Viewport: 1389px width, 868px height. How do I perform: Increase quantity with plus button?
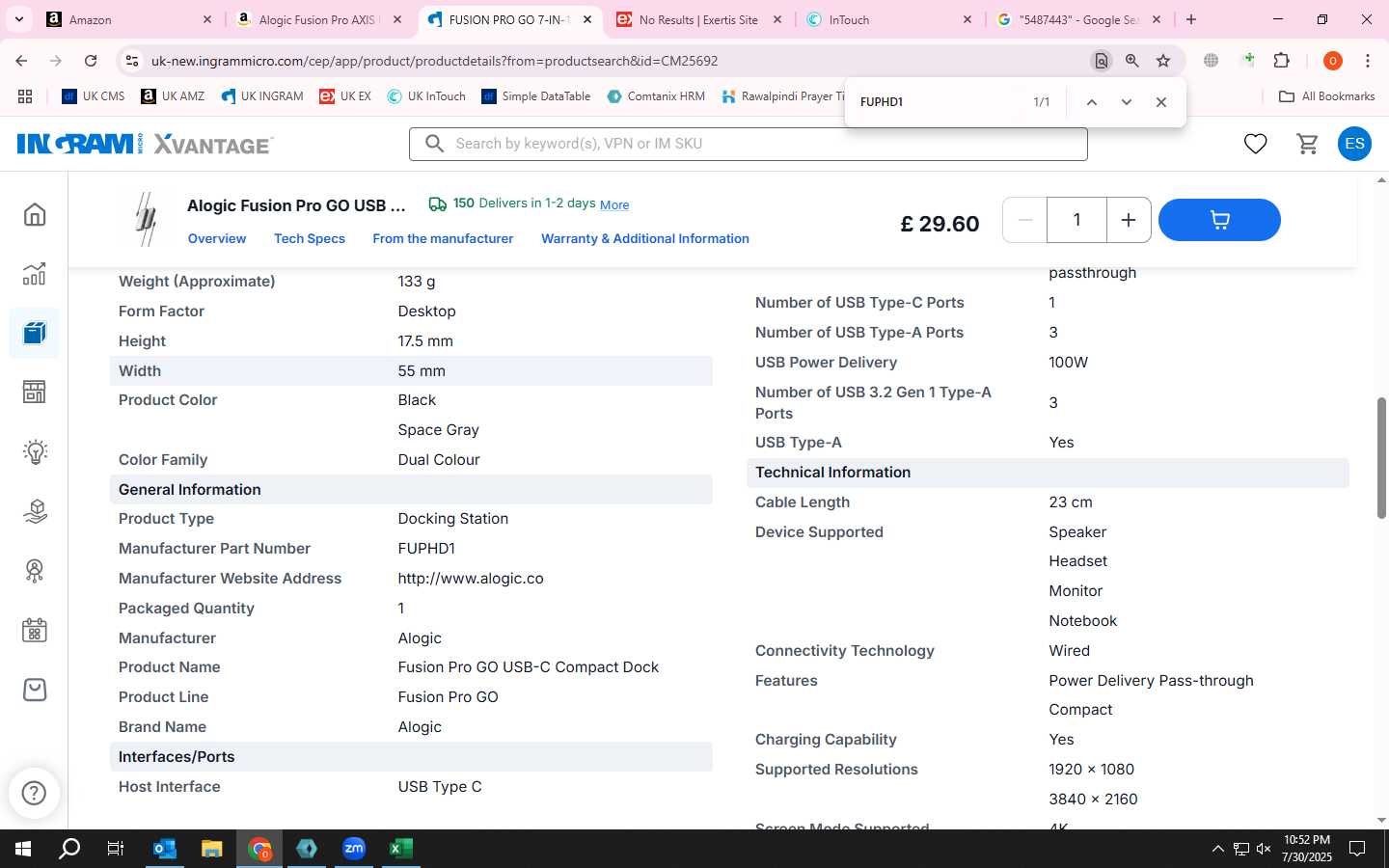click(x=1128, y=220)
